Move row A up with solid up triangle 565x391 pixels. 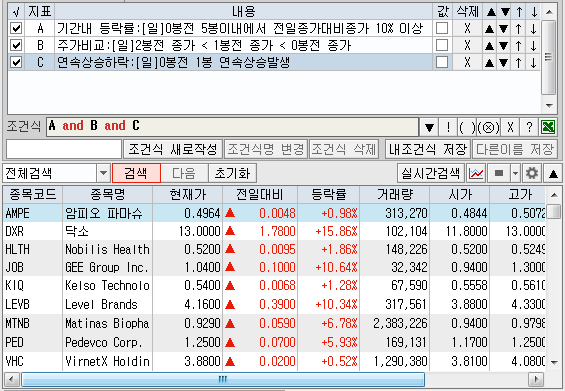(x=489, y=28)
